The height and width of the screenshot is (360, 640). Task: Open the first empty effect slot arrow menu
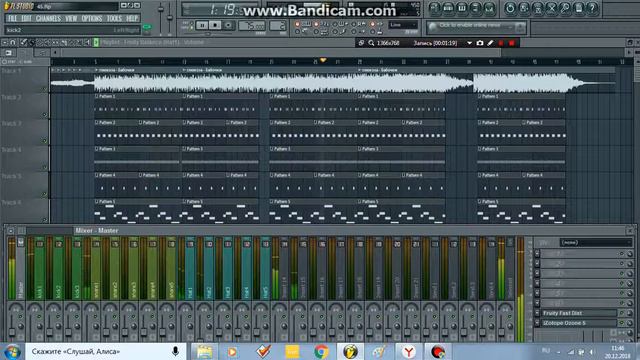(537, 254)
